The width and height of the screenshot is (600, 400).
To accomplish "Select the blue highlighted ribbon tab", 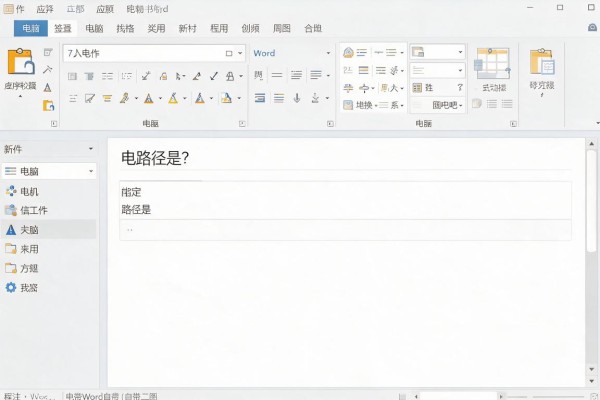I will [31, 28].
